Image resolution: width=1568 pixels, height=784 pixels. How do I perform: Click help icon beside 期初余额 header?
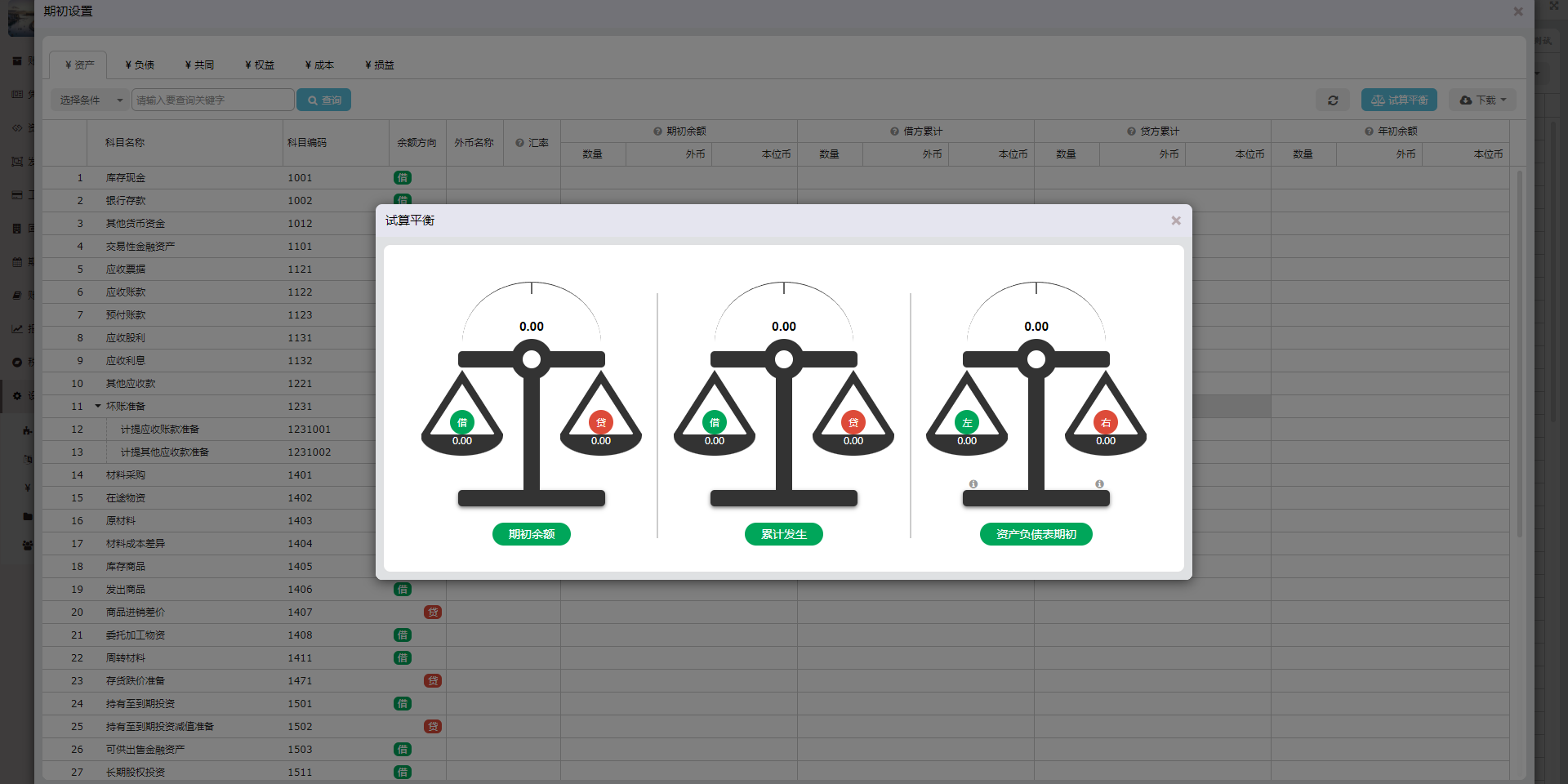point(657,131)
